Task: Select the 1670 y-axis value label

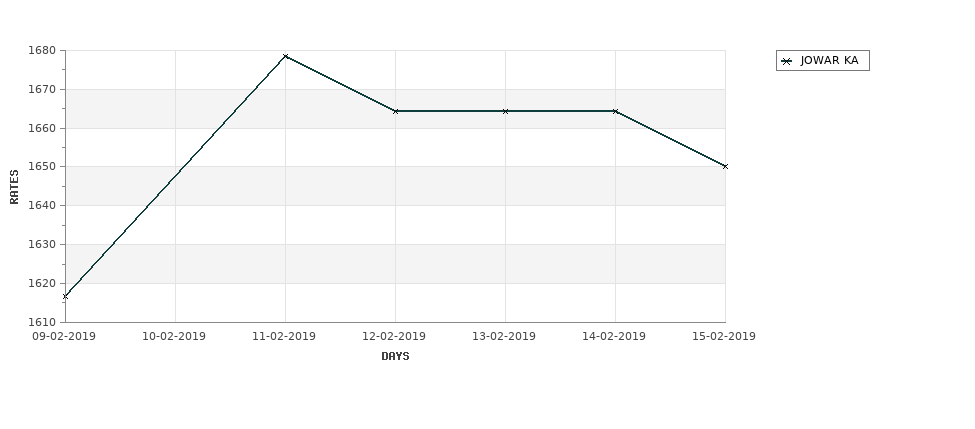Action: click(44, 90)
